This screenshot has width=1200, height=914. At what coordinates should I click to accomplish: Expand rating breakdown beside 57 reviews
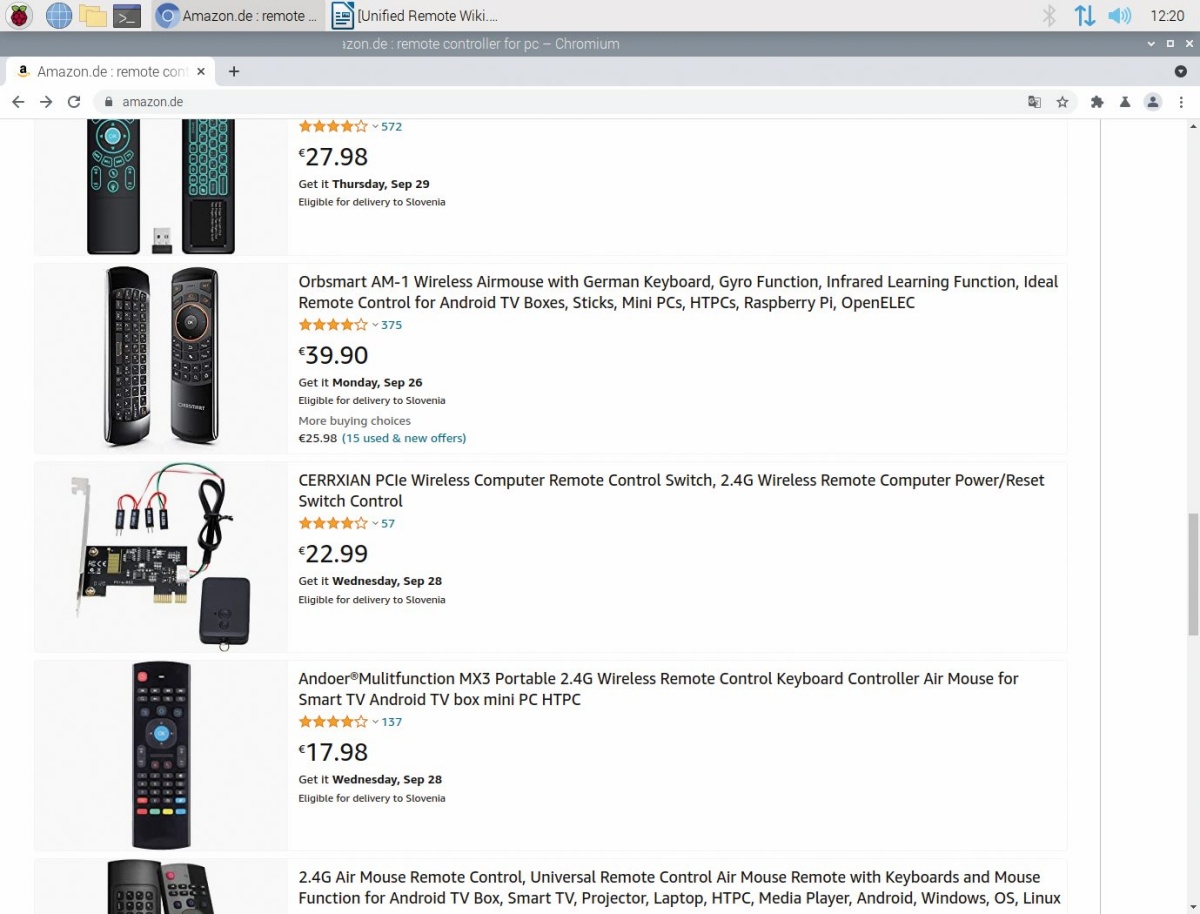(x=375, y=524)
